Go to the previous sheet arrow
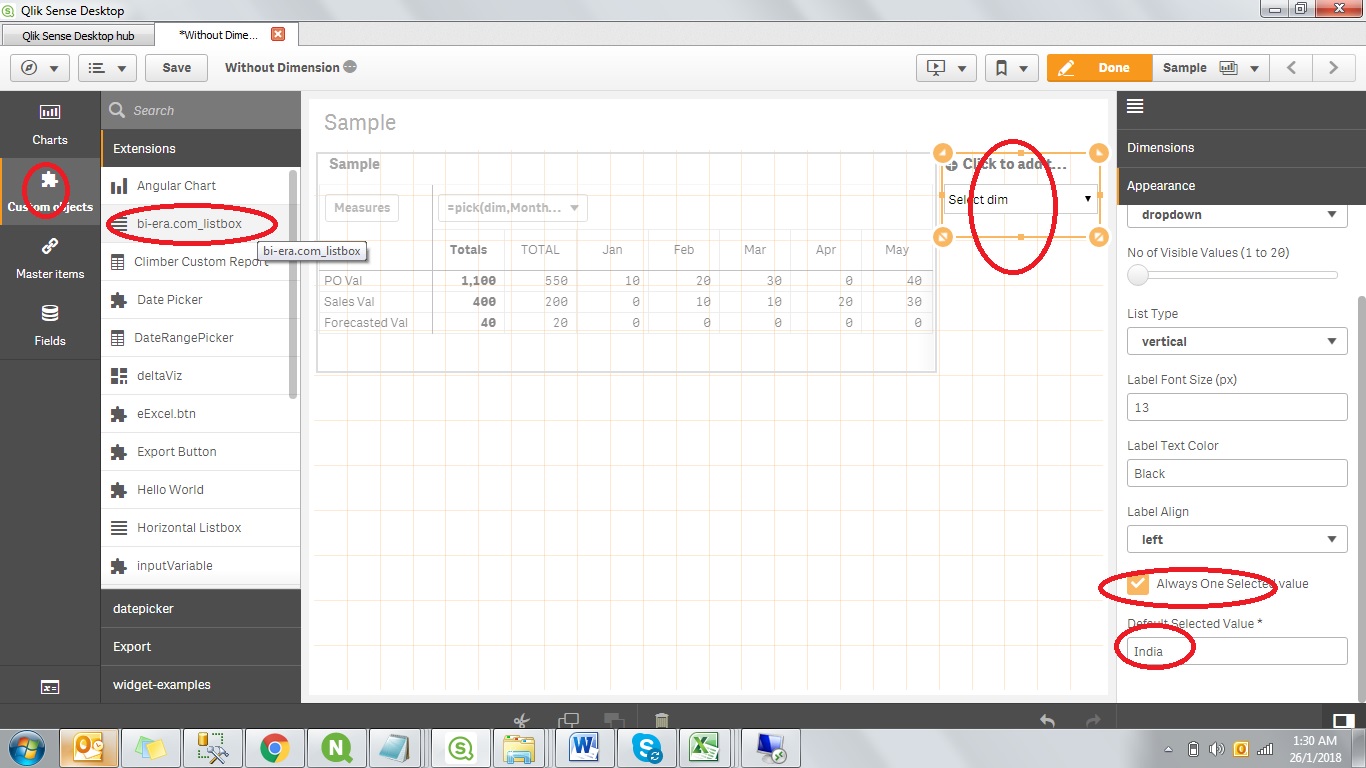The image size is (1366, 768). coord(1292,68)
